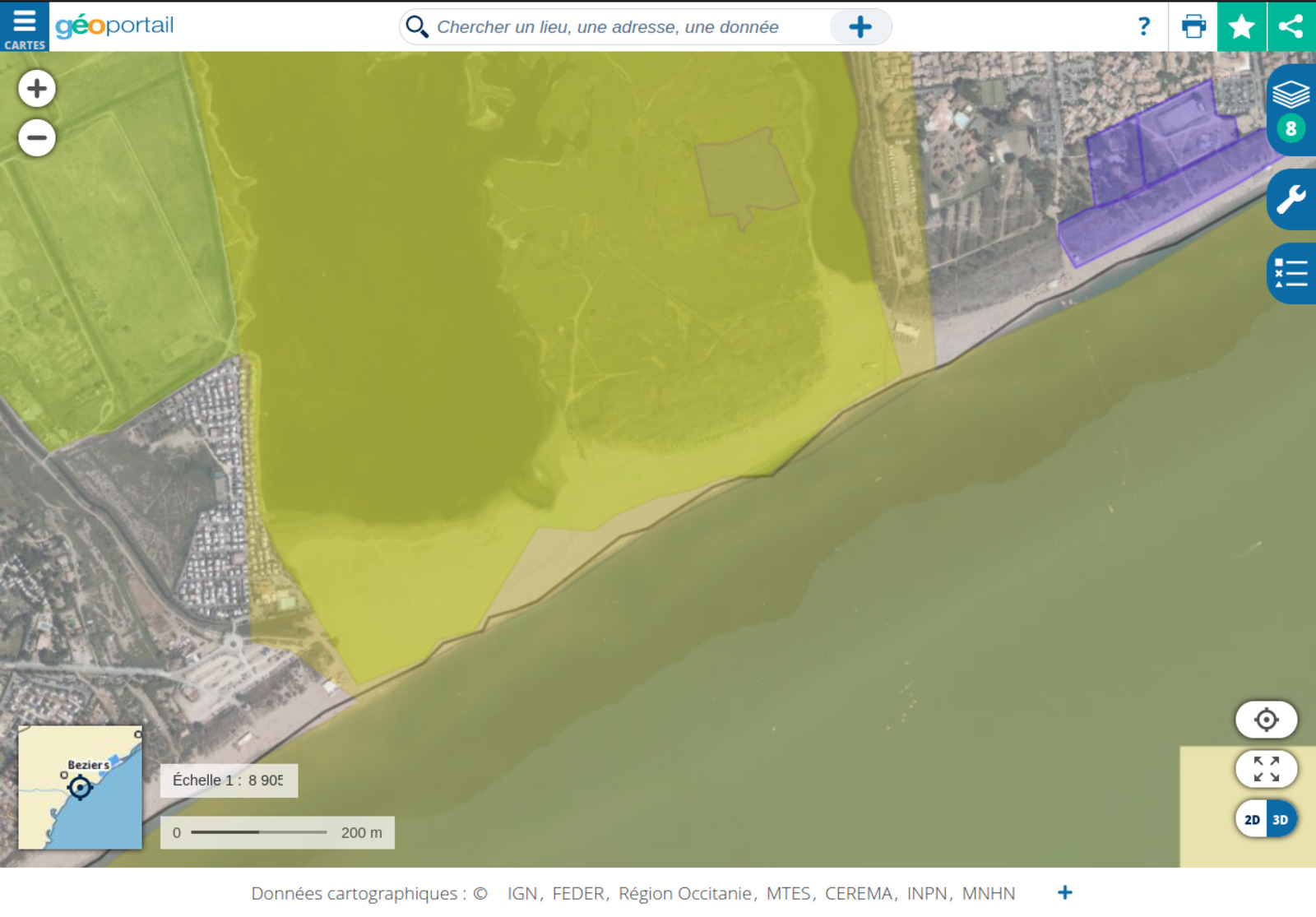Open the CARTES hamburger menu

point(24,26)
